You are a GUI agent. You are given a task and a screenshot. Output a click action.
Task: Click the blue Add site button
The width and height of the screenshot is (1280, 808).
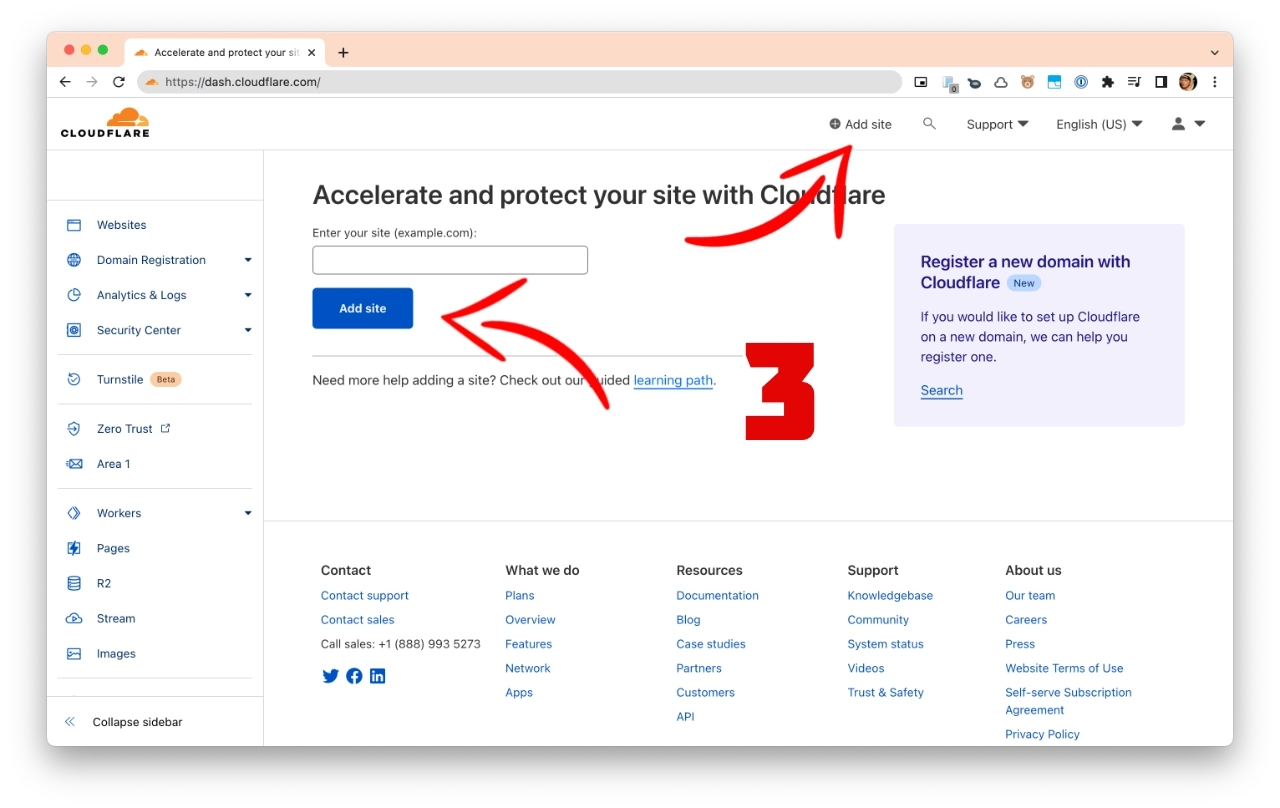coord(362,308)
